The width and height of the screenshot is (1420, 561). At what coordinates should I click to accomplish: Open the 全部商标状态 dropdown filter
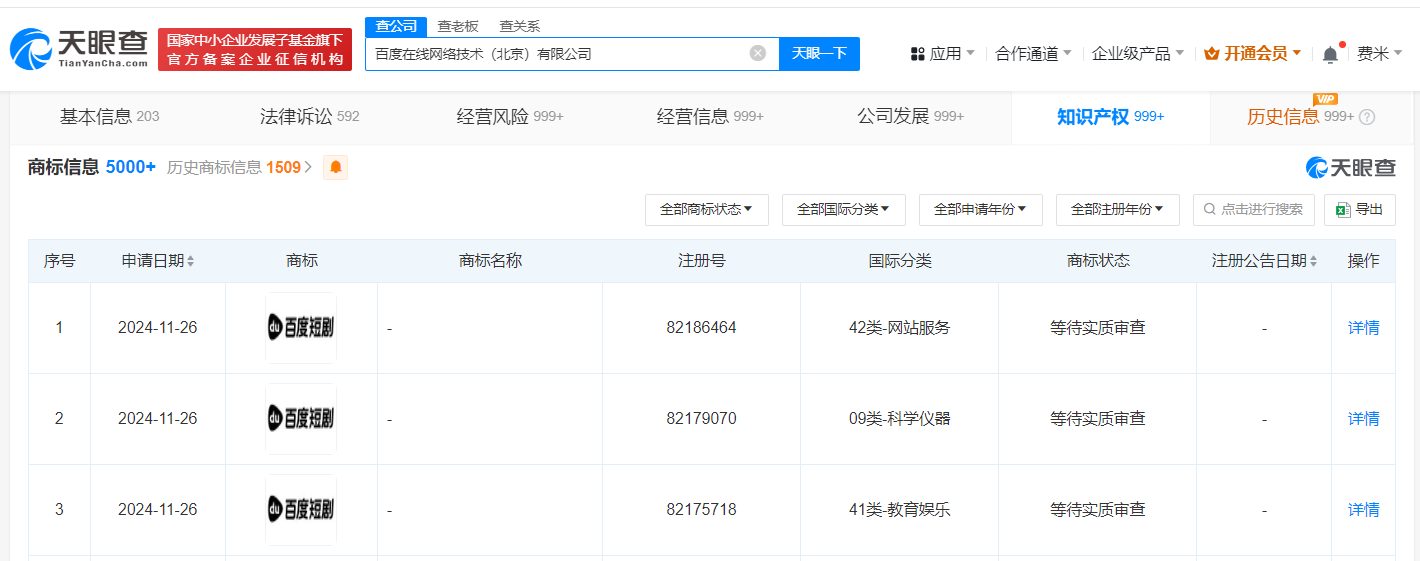(x=706, y=209)
